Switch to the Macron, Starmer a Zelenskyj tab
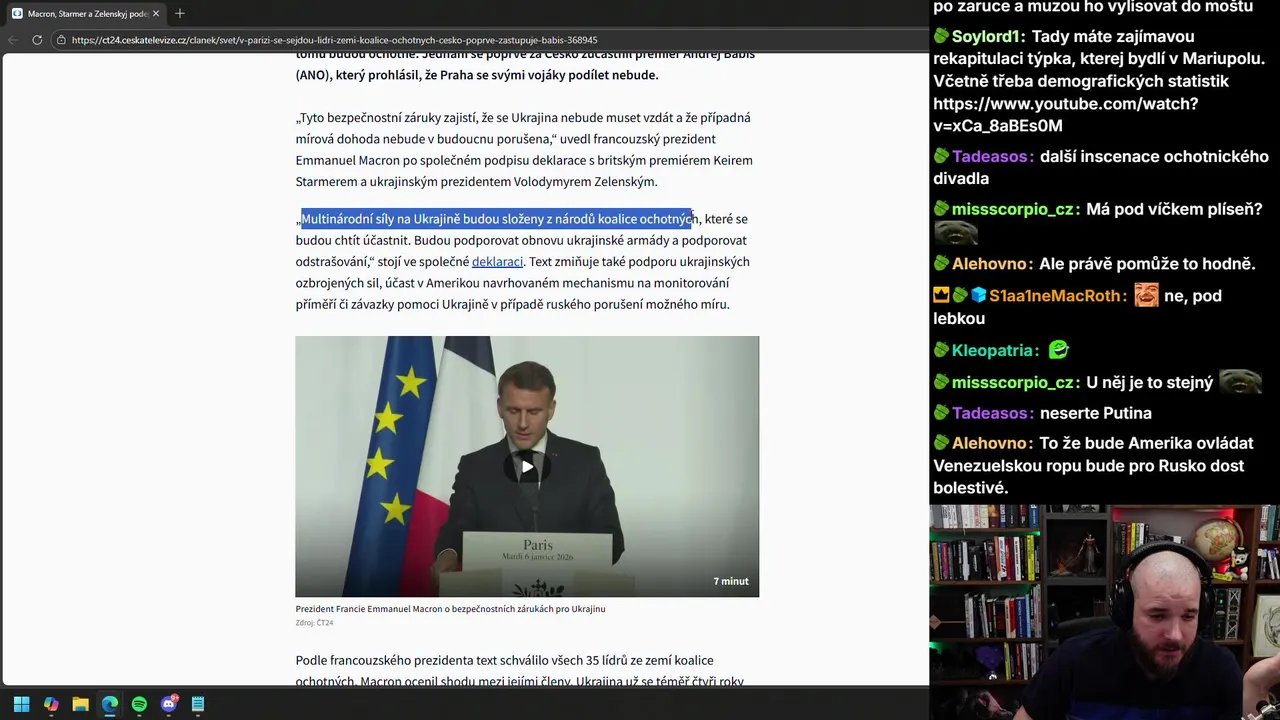This screenshot has width=1280, height=720. click(86, 14)
